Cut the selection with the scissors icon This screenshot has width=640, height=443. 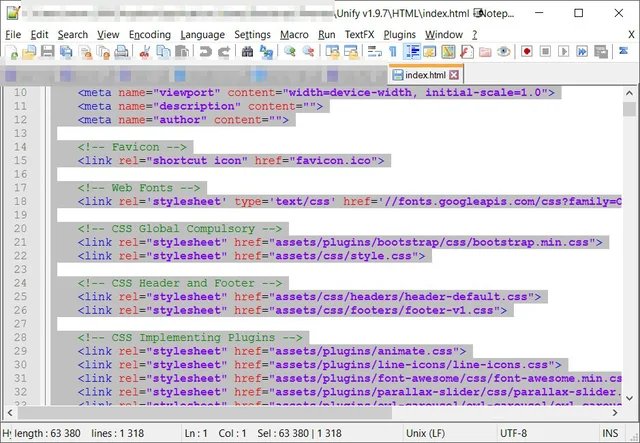tap(144, 52)
